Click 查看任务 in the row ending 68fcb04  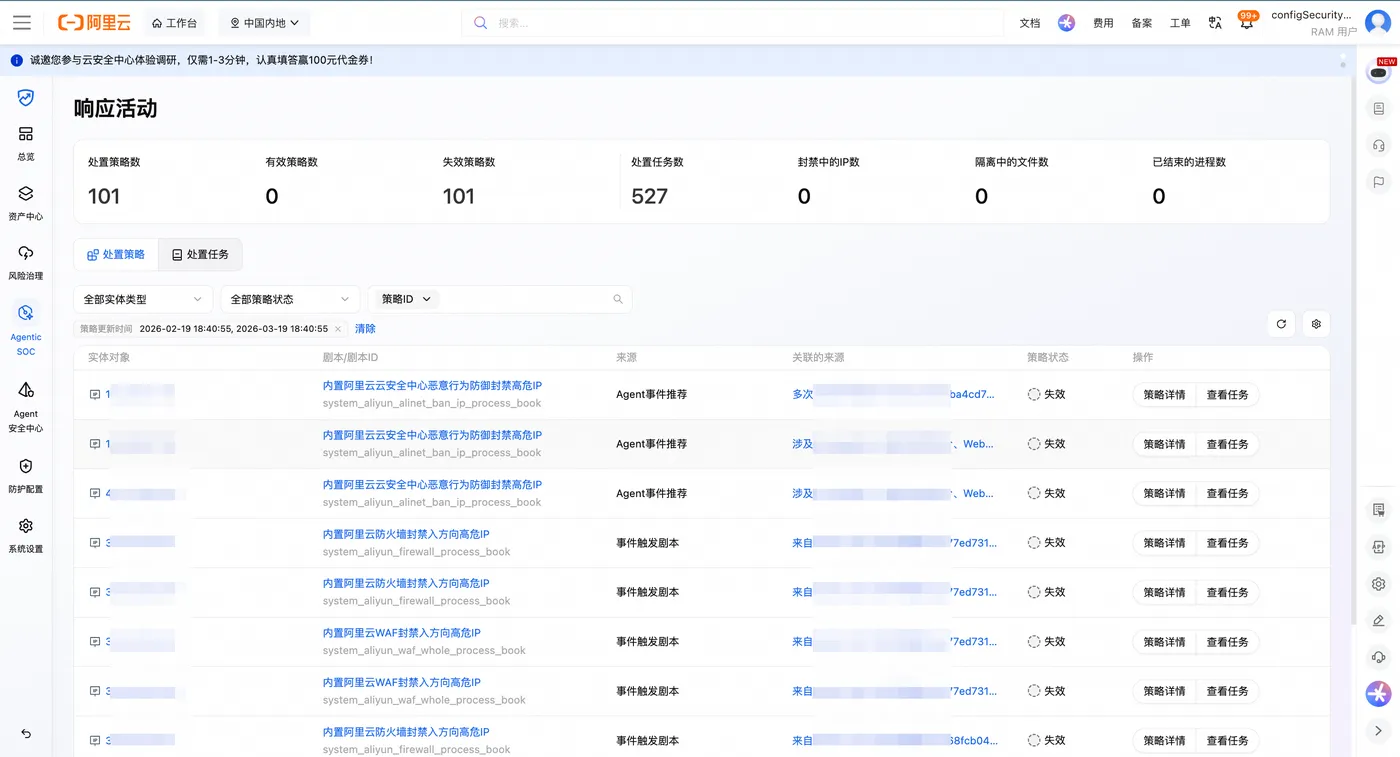(1228, 741)
